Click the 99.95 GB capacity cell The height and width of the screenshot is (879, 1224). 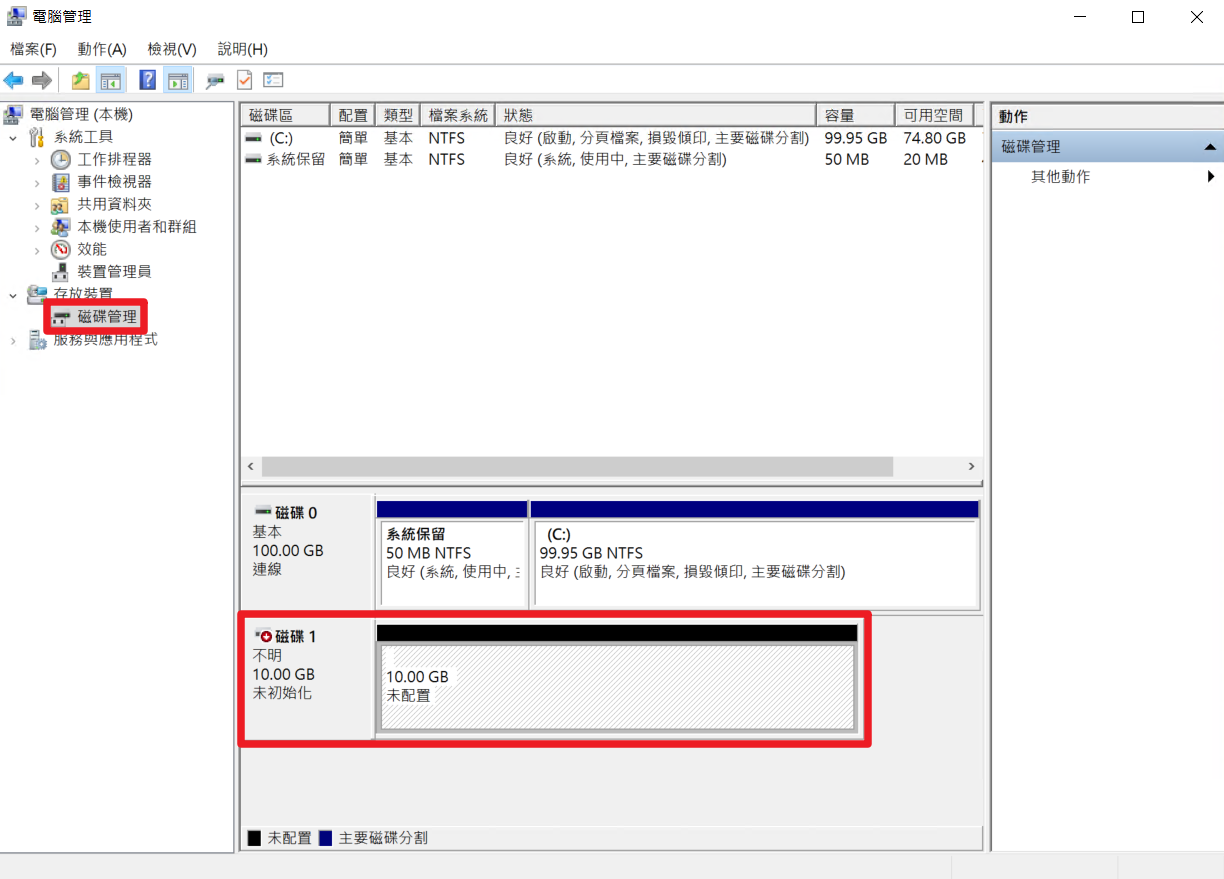point(856,138)
